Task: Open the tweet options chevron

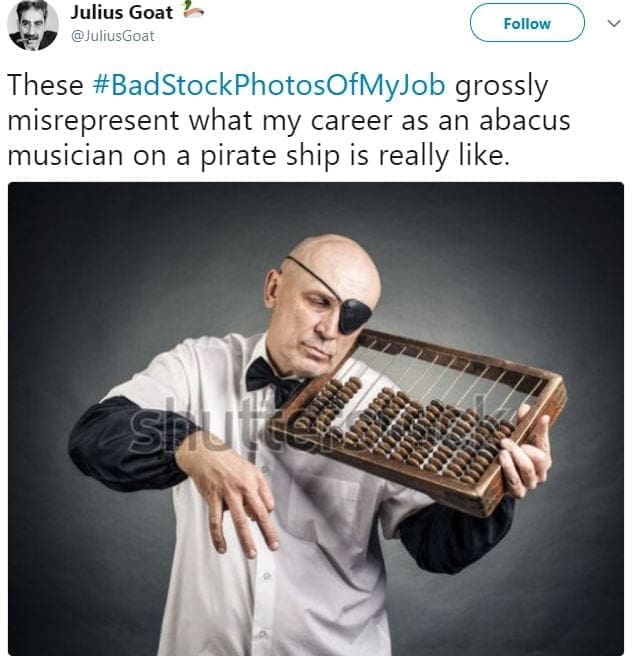Action: point(614,23)
